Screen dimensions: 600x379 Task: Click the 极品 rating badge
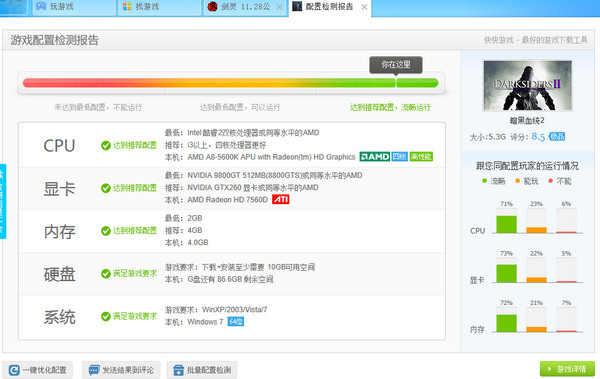click(557, 137)
